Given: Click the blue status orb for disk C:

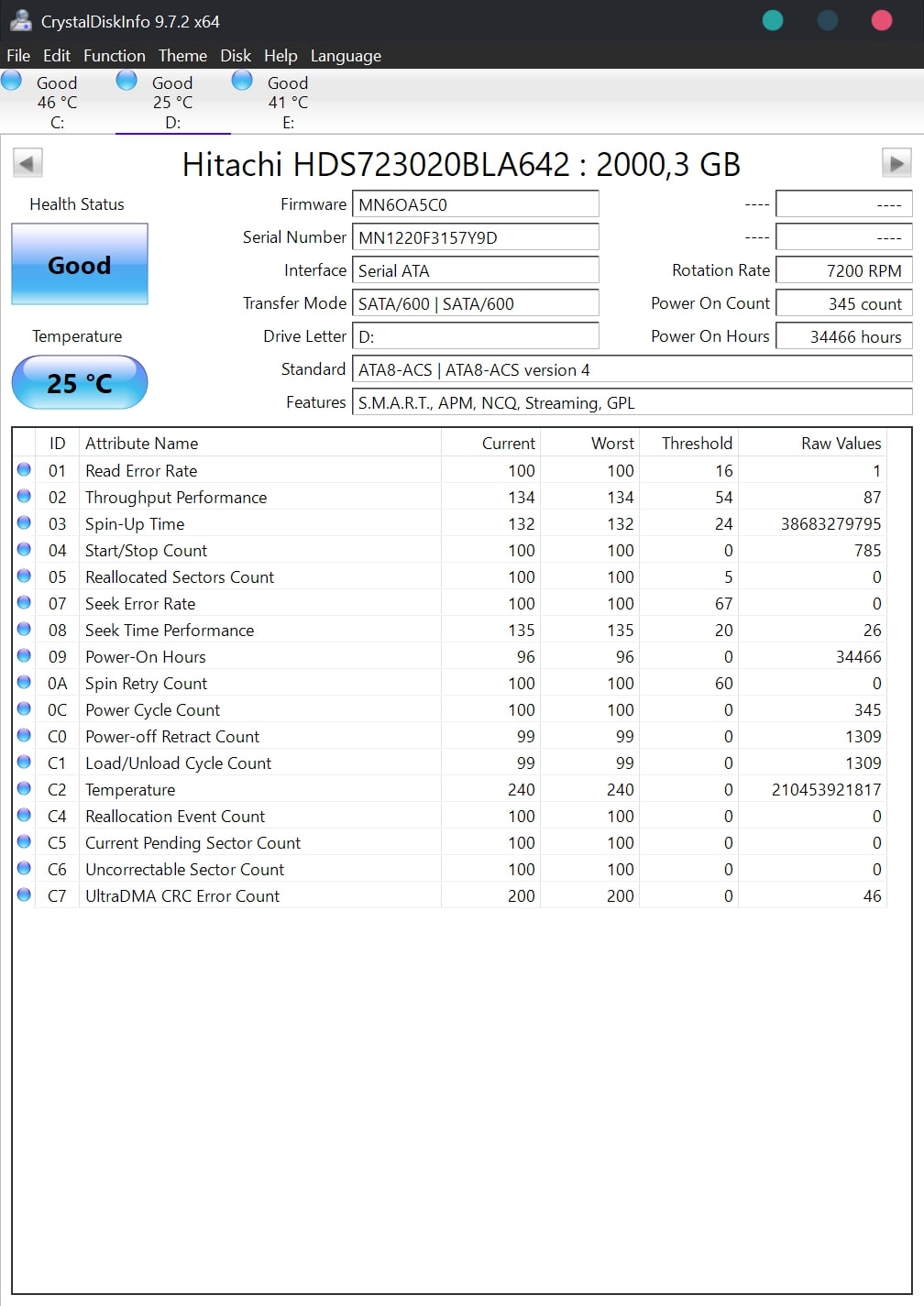Looking at the screenshot, I should 12,82.
